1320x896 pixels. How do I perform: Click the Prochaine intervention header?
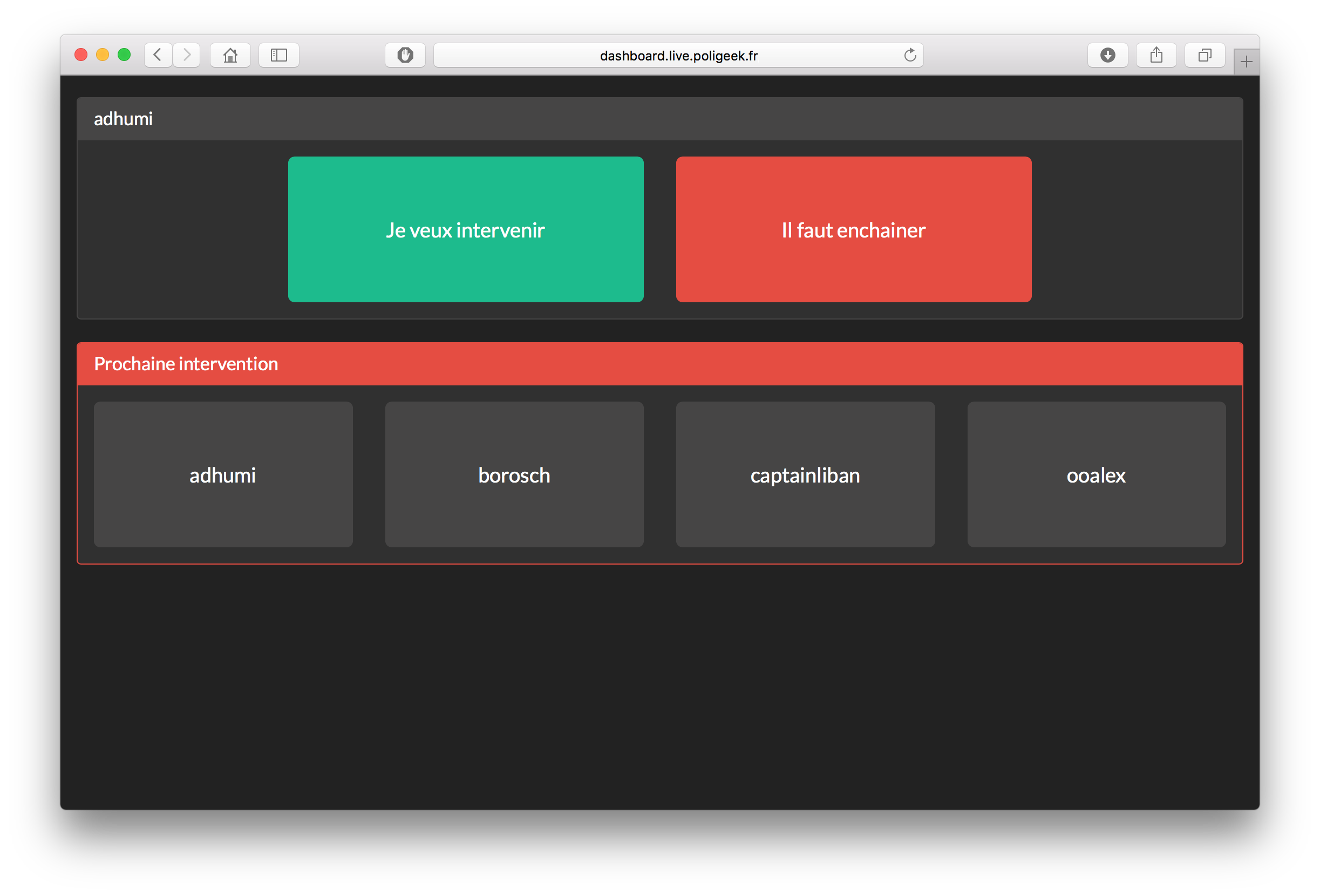(x=660, y=364)
